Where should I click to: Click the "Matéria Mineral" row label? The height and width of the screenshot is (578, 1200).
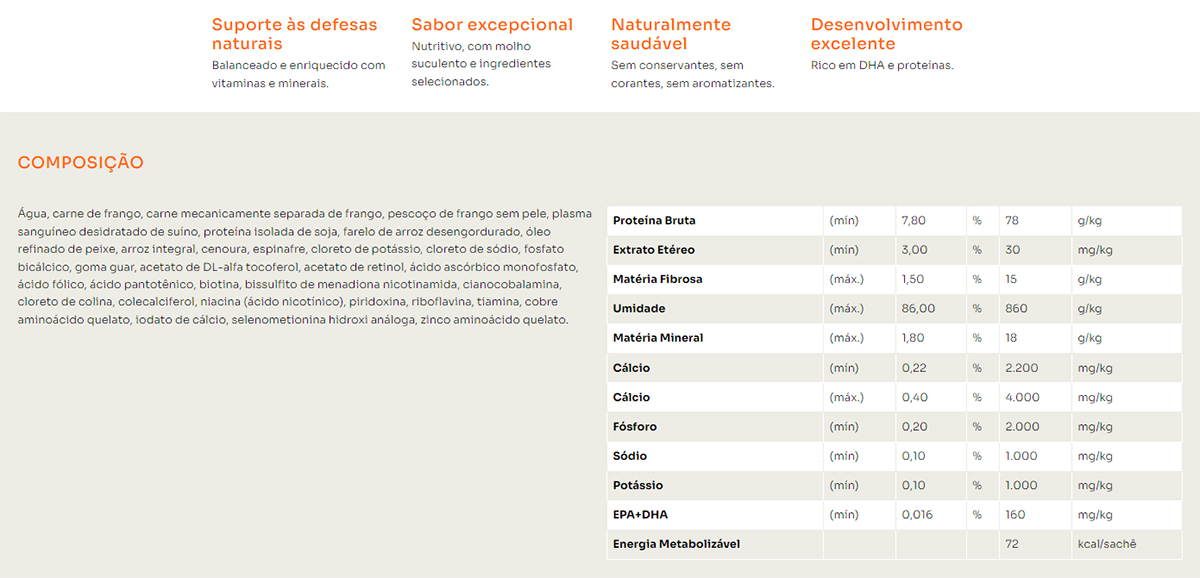point(657,338)
